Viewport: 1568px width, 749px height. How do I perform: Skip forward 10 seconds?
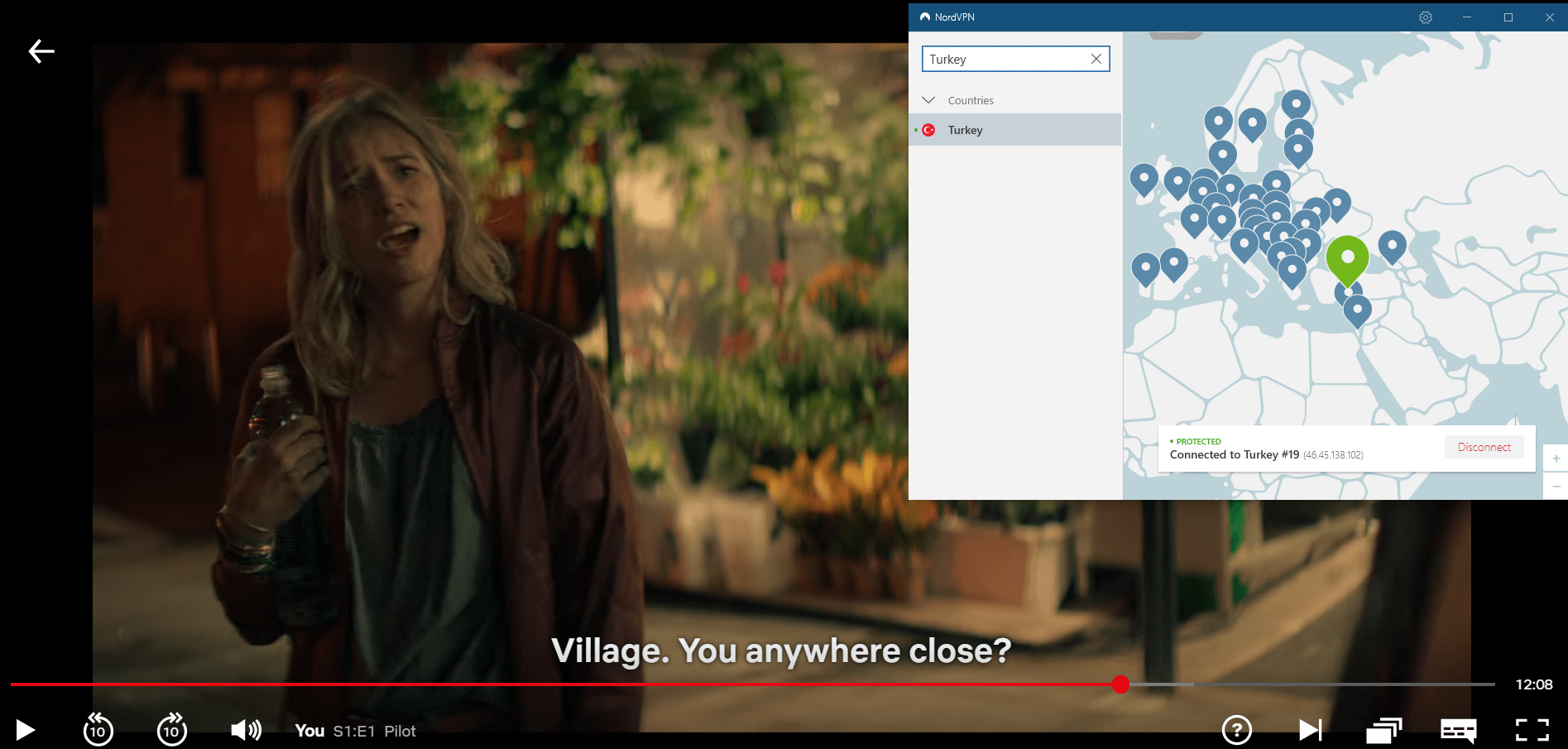pyautogui.click(x=172, y=729)
